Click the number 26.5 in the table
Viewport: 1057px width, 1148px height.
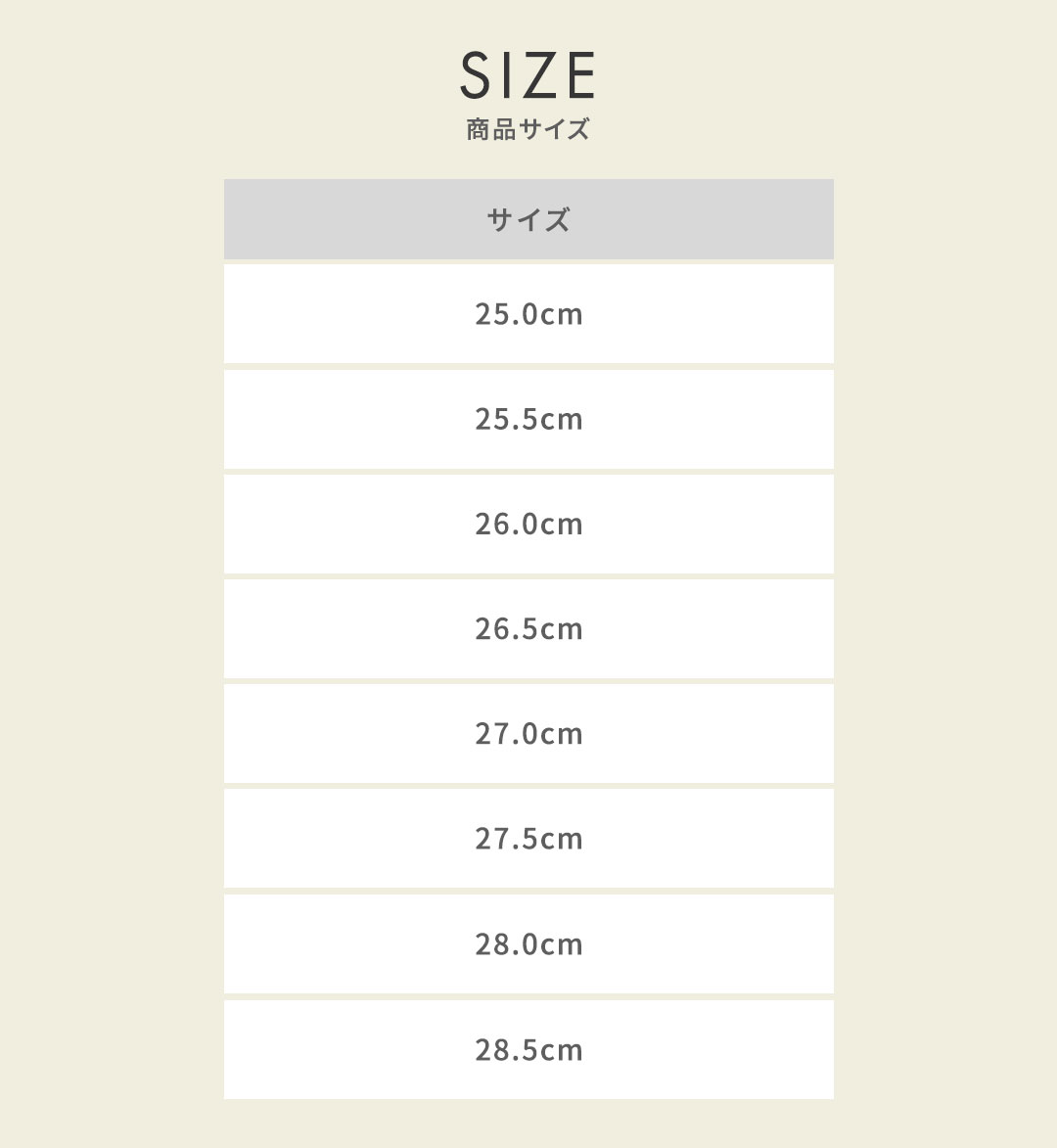[506, 628]
